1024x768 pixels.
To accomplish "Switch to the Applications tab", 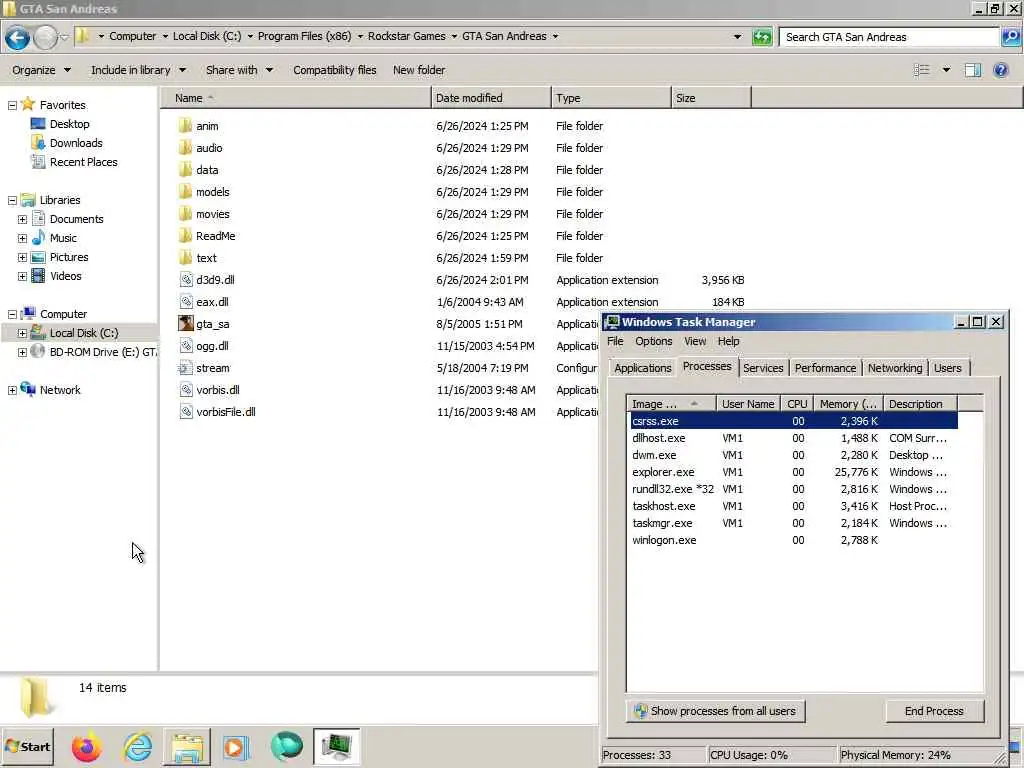I will click(x=643, y=368).
